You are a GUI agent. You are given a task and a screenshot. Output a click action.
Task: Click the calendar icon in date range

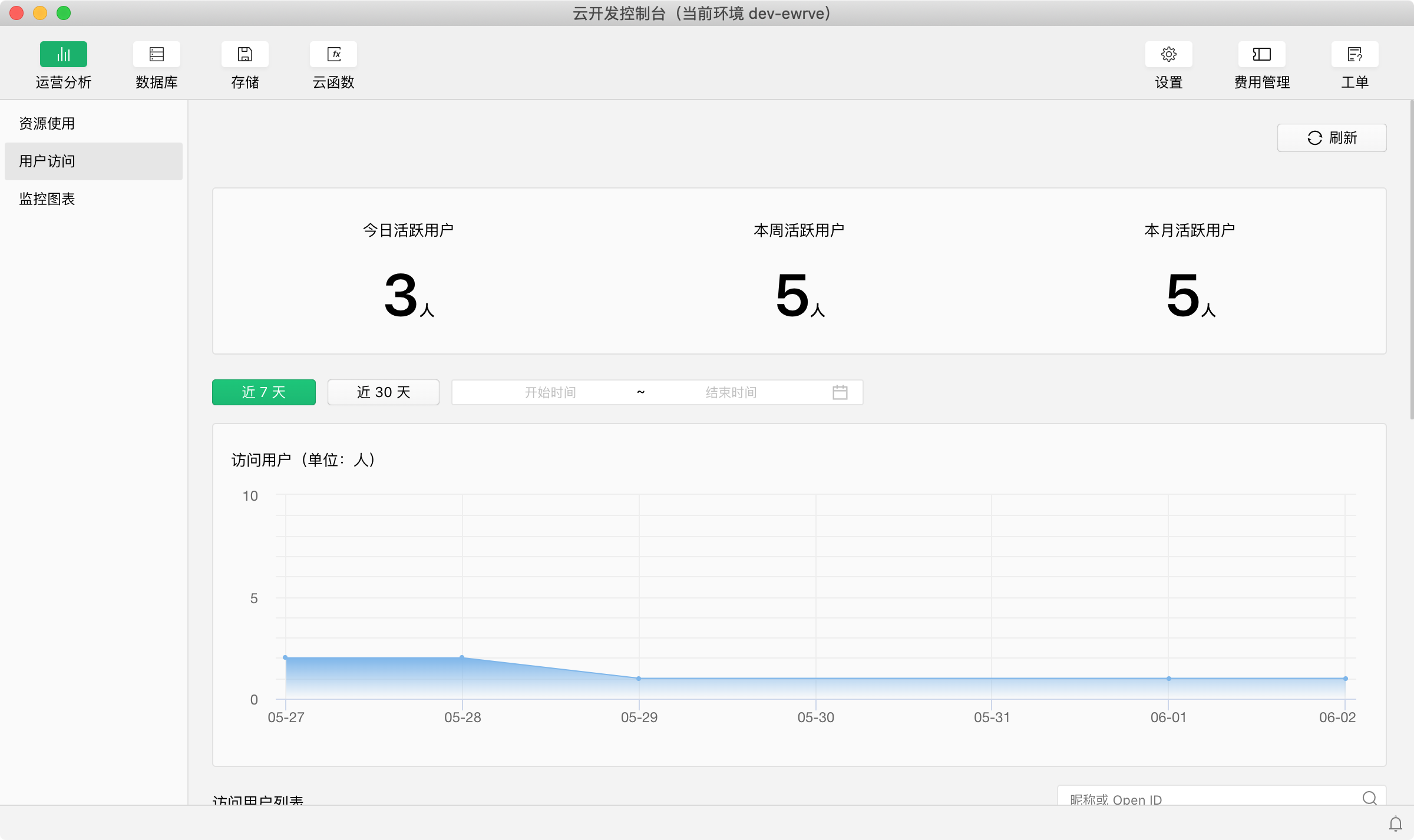[x=840, y=392]
